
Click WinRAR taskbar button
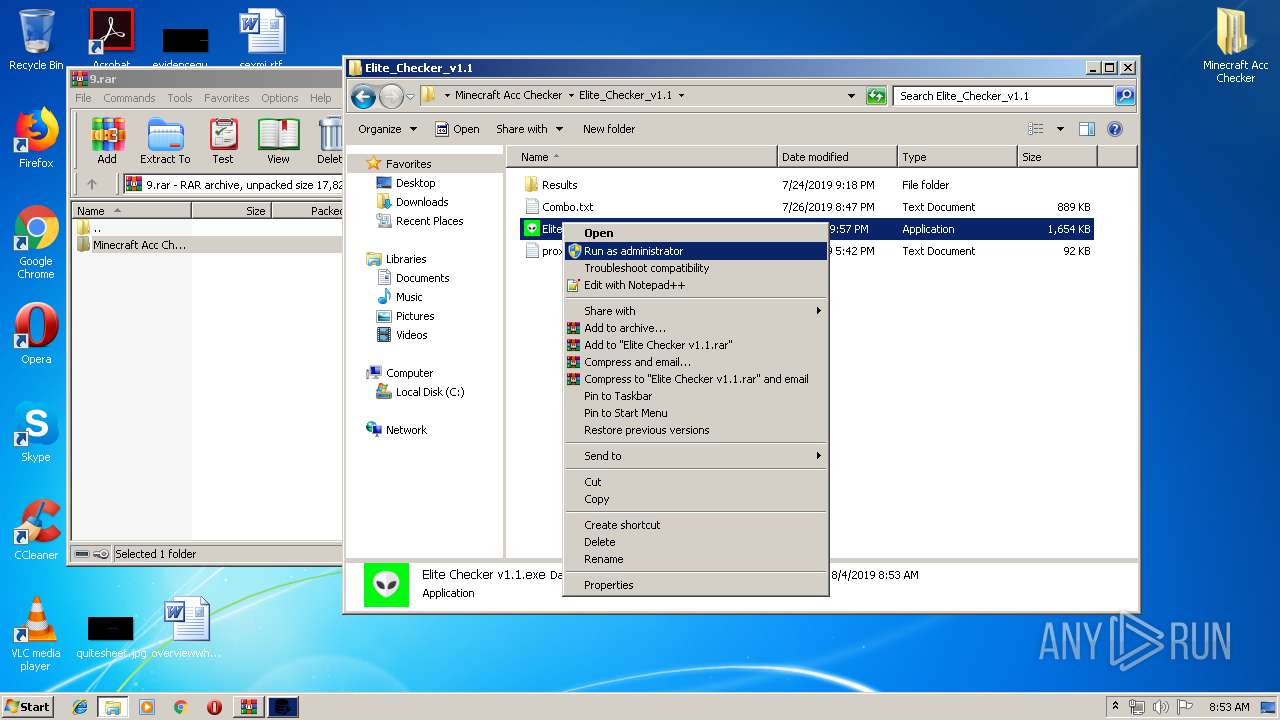click(x=248, y=707)
